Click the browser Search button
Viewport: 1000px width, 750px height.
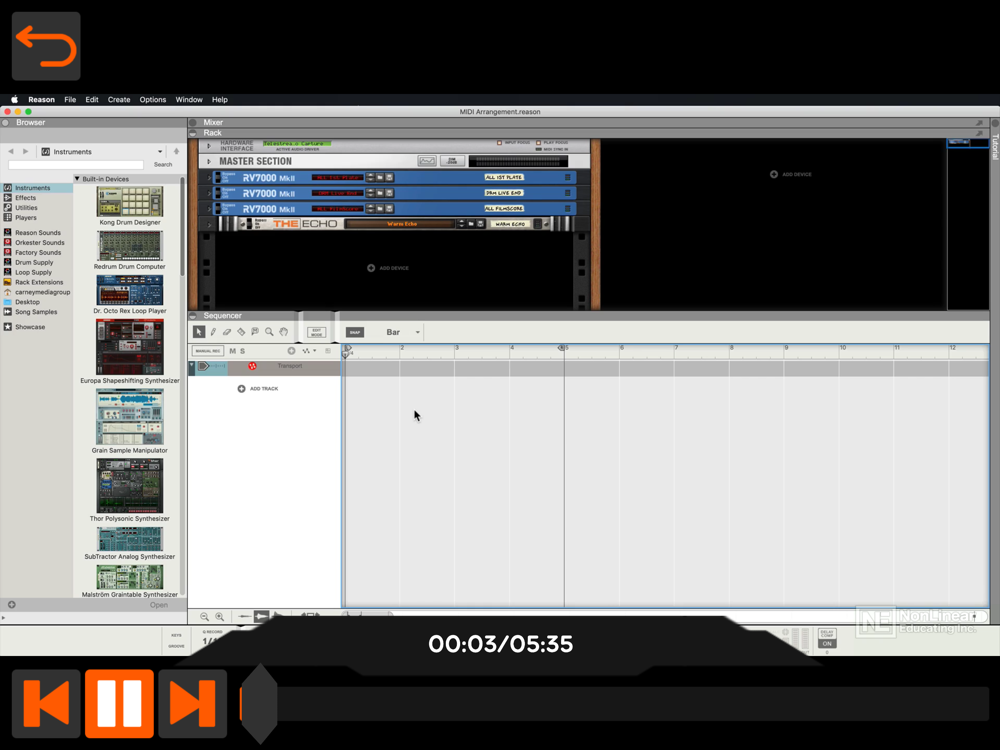163,165
